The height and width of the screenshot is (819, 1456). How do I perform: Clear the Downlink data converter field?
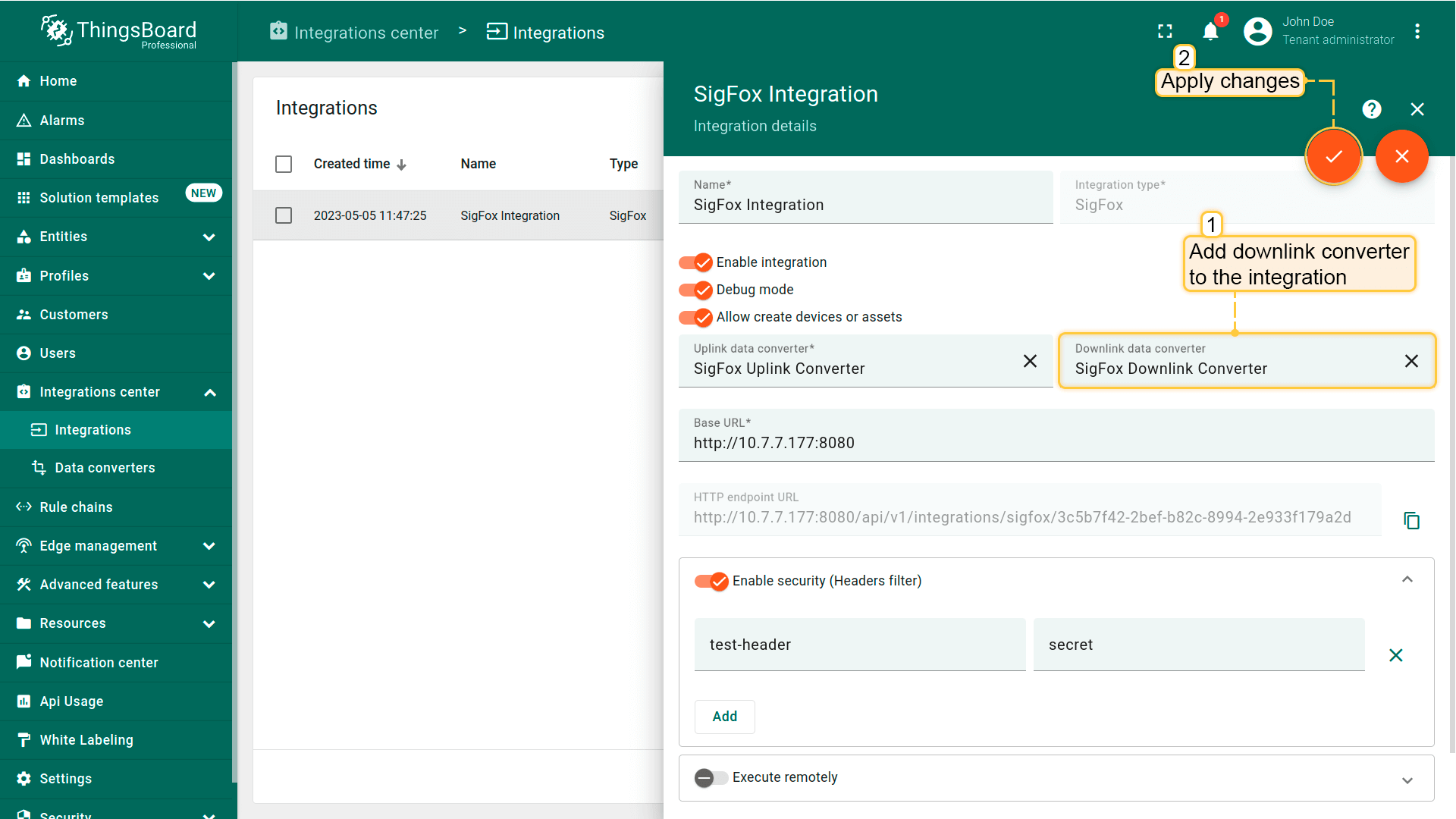tap(1410, 361)
